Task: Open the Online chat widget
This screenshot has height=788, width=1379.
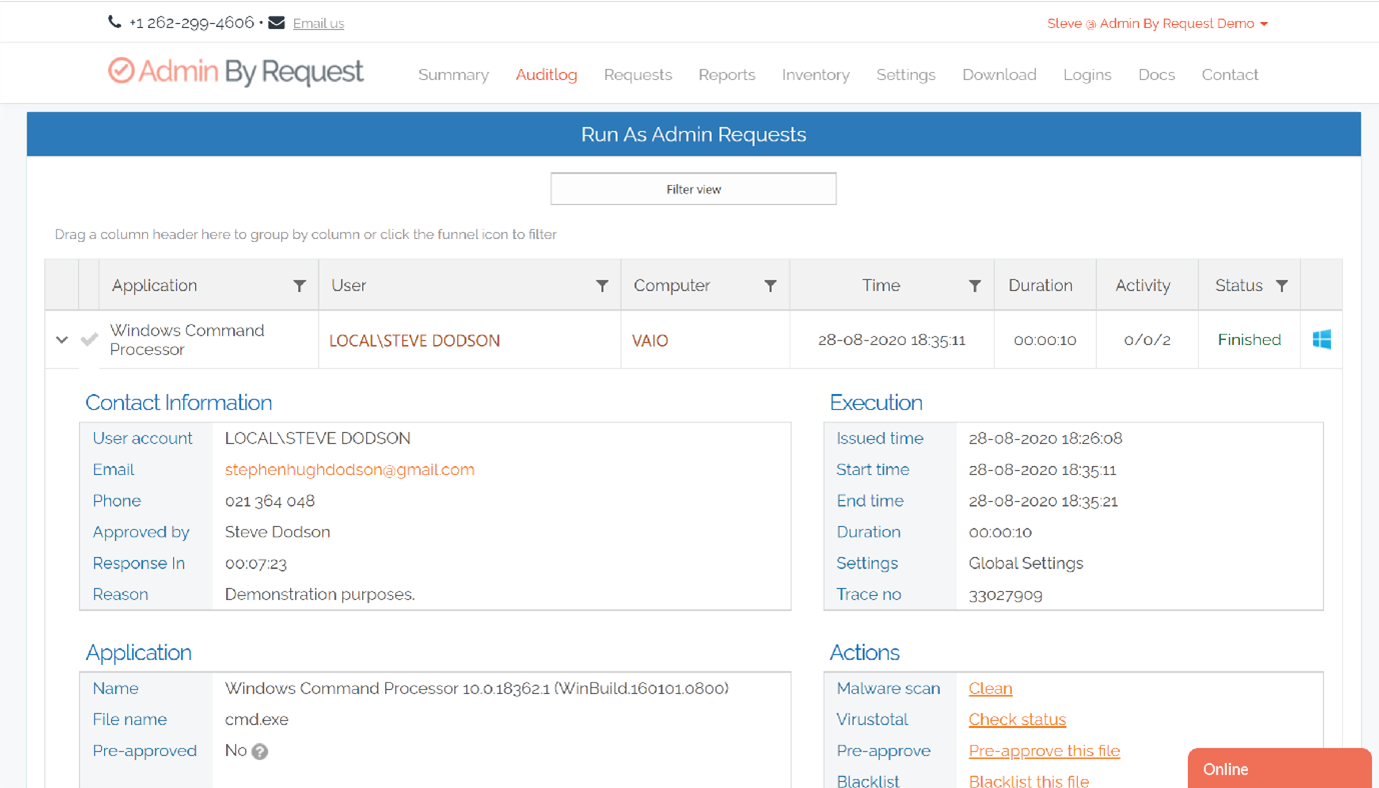Action: tap(1279, 768)
